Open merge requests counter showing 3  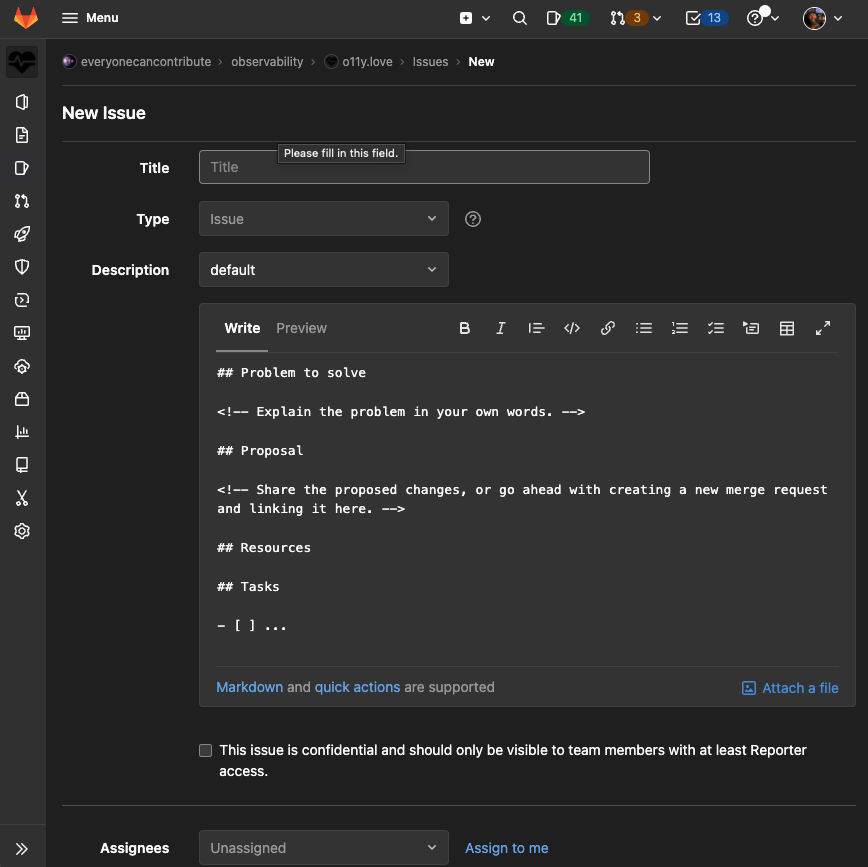628,18
